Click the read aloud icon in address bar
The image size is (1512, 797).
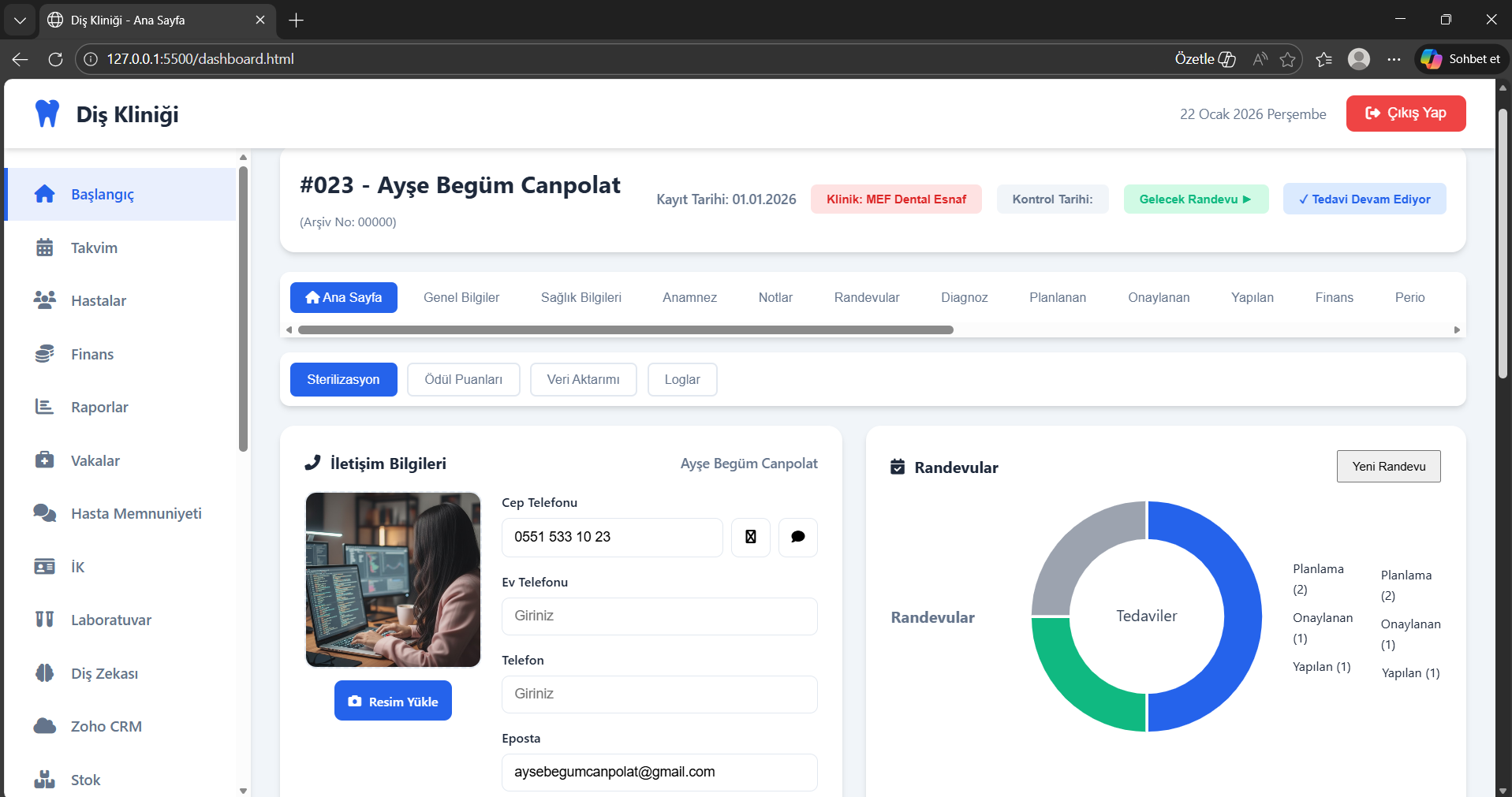[x=1260, y=59]
